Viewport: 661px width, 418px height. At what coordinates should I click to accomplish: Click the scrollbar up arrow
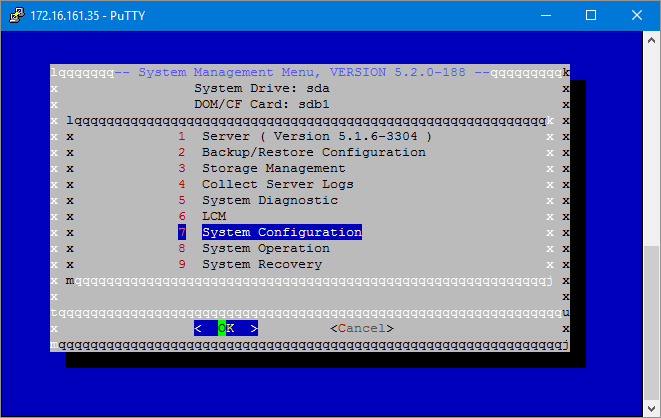(x=651, y=40)
